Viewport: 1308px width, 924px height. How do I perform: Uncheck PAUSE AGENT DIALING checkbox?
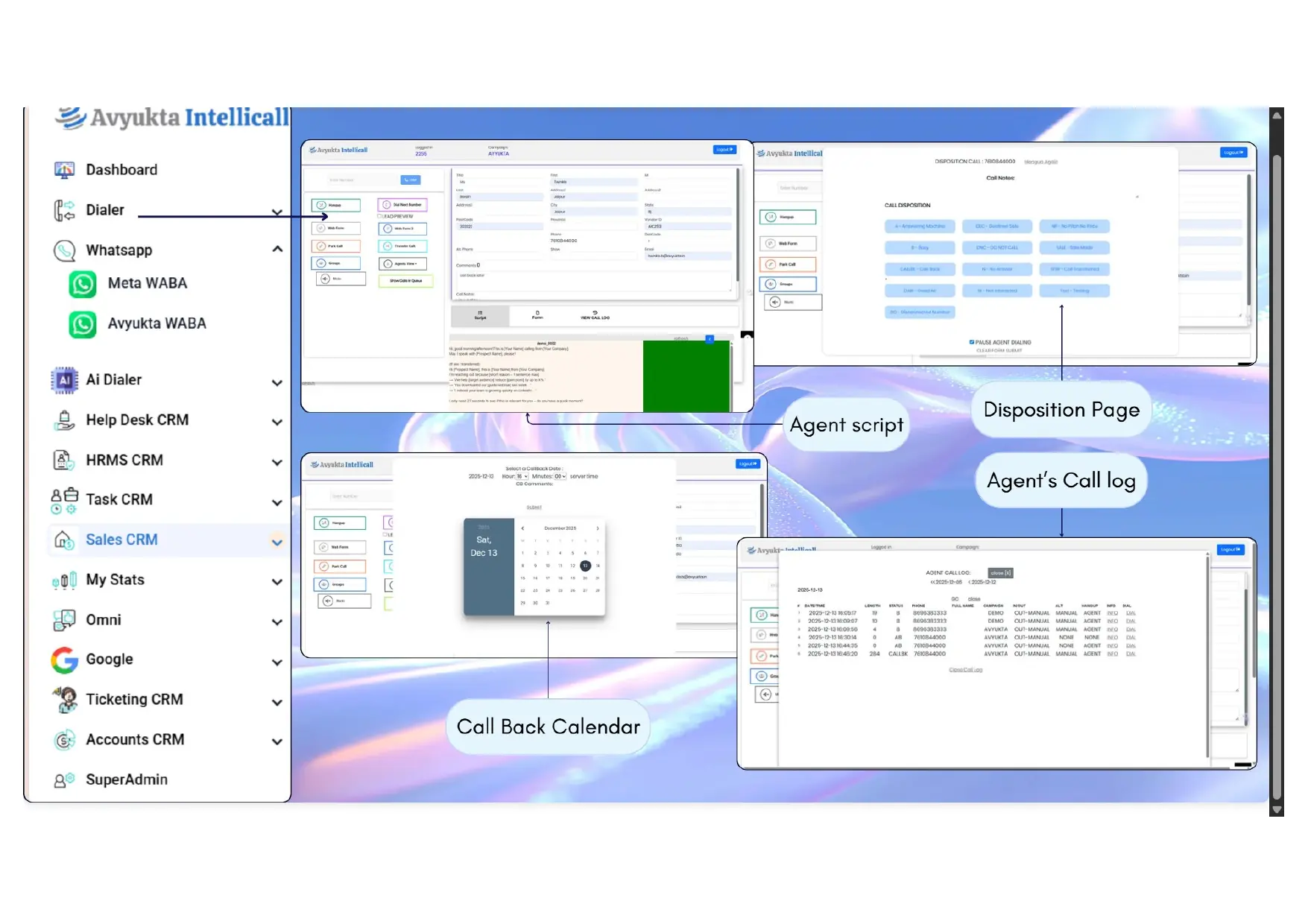972,342
